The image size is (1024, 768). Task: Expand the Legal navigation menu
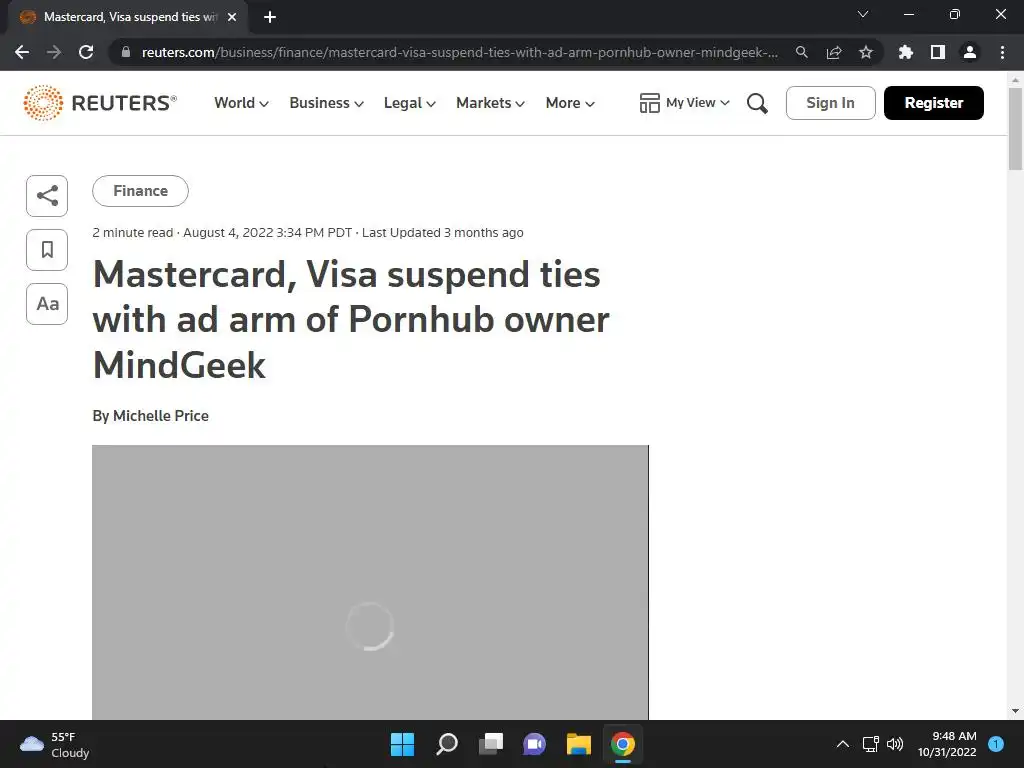[409, 103]
